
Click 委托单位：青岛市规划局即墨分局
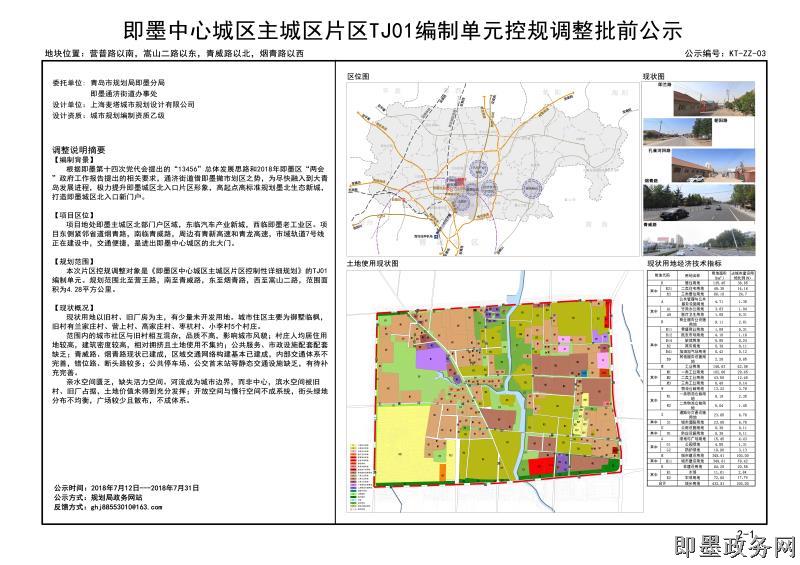click(109, 83)
